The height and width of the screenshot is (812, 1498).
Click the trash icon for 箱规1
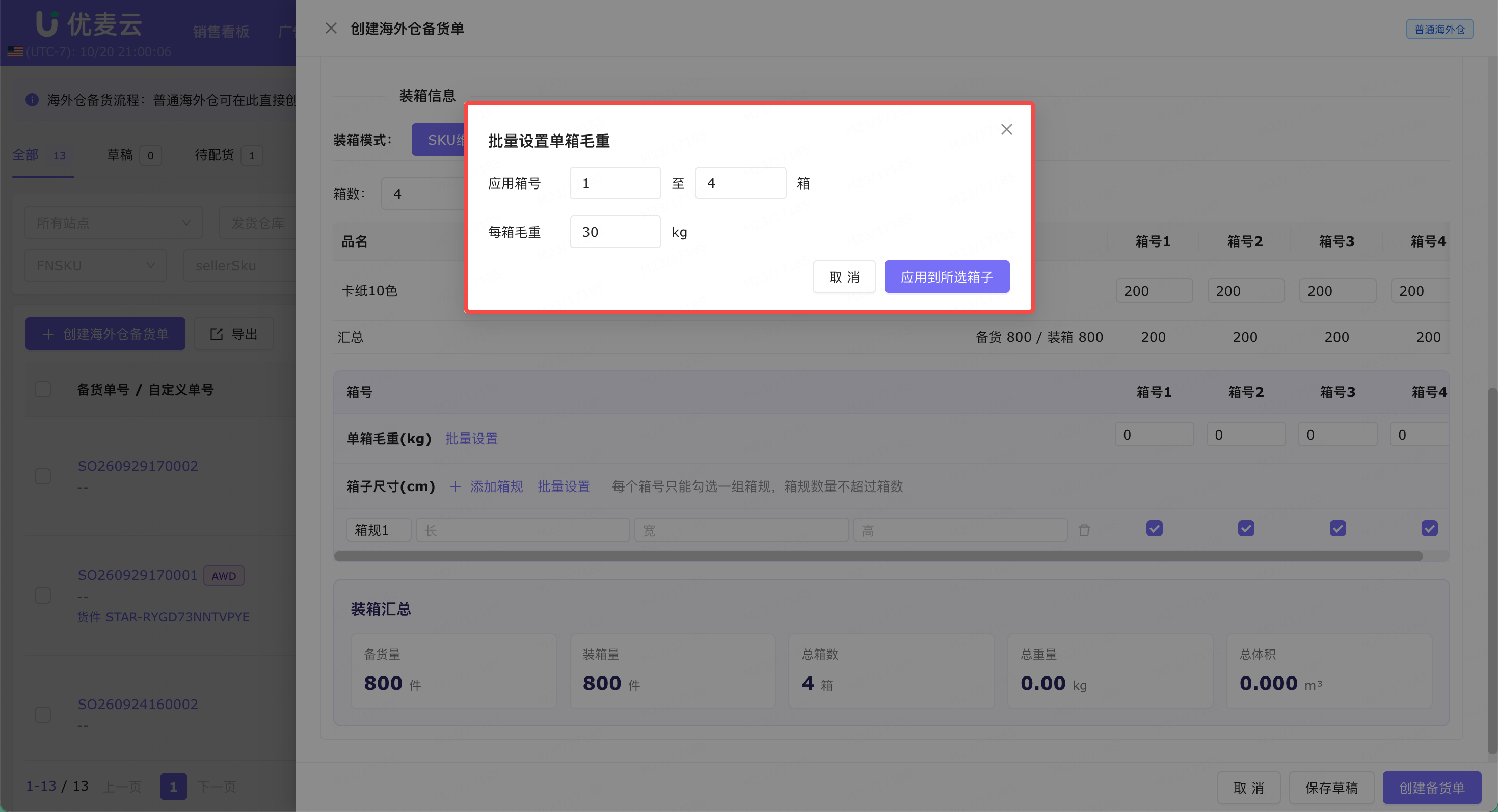(x=1084, y=530)
